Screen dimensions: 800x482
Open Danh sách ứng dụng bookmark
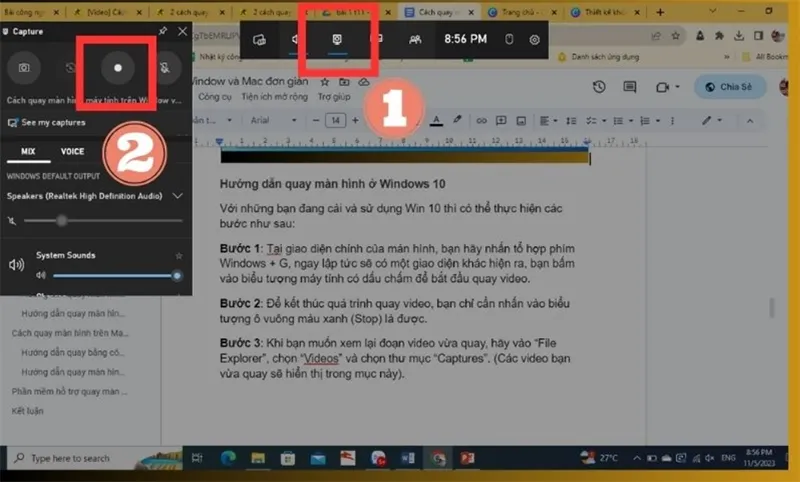click(598, 57)
